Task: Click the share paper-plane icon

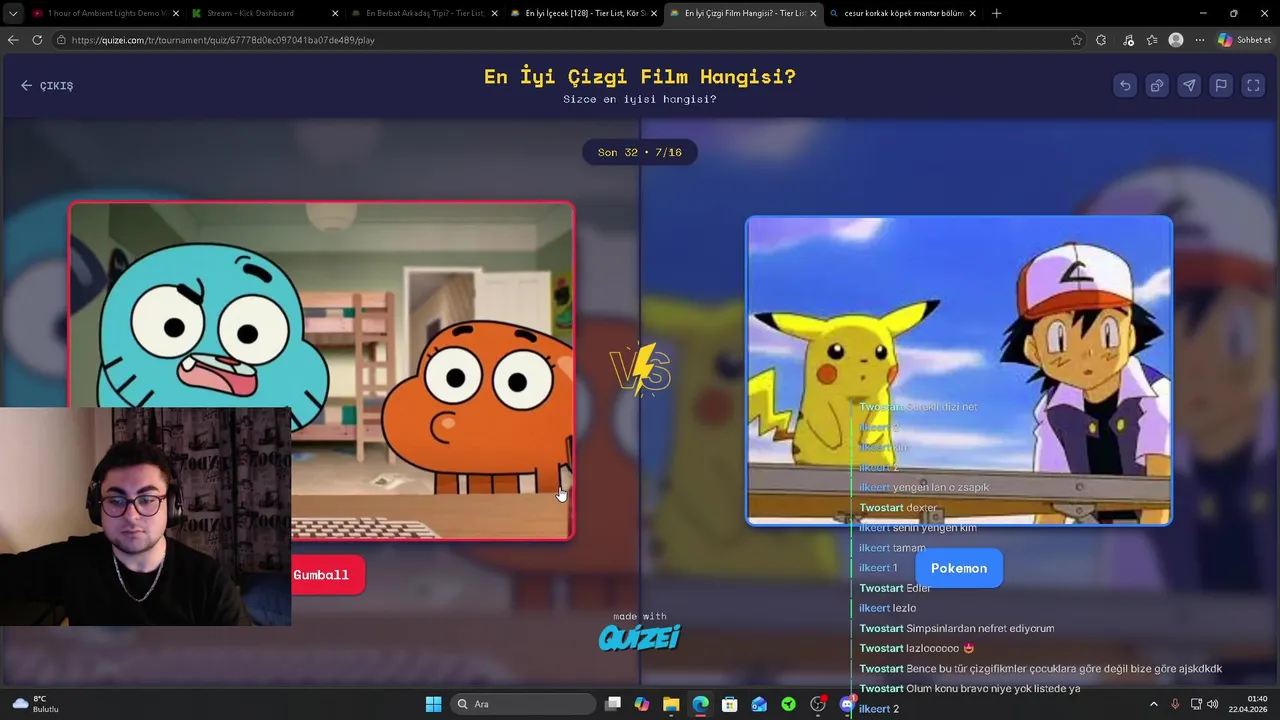Action: click(x=1189, y=86)
